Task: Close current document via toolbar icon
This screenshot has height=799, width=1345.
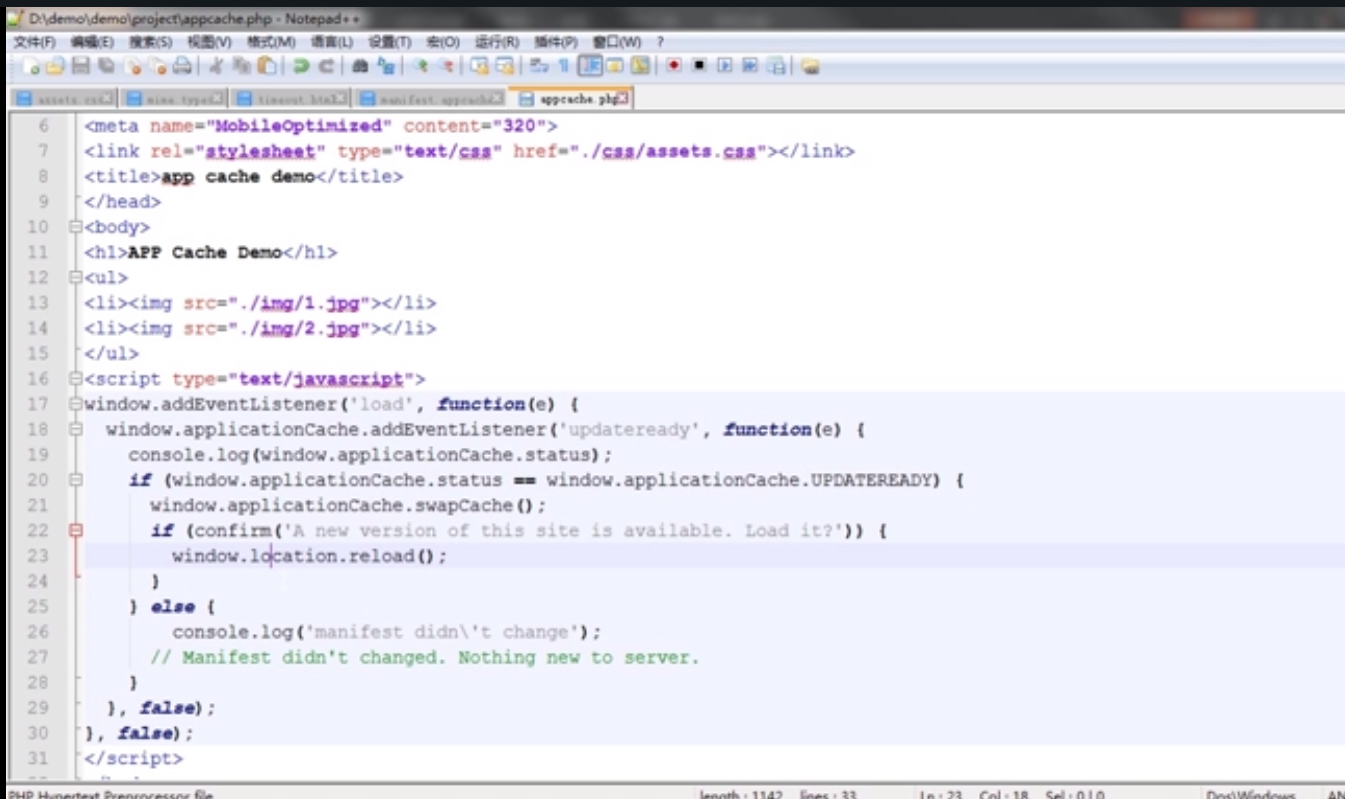Action: (x=132, y=66)
